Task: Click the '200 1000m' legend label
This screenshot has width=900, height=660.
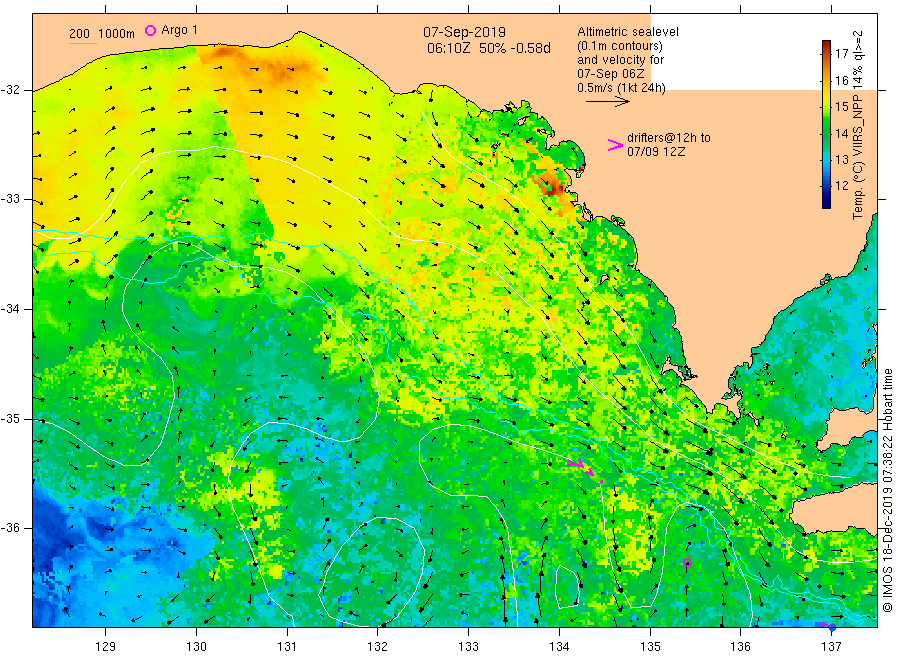Action: 102,33
